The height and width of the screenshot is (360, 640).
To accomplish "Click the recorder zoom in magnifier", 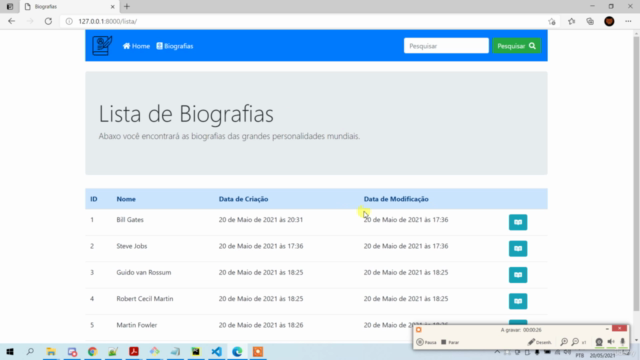I will coord(564,342).
